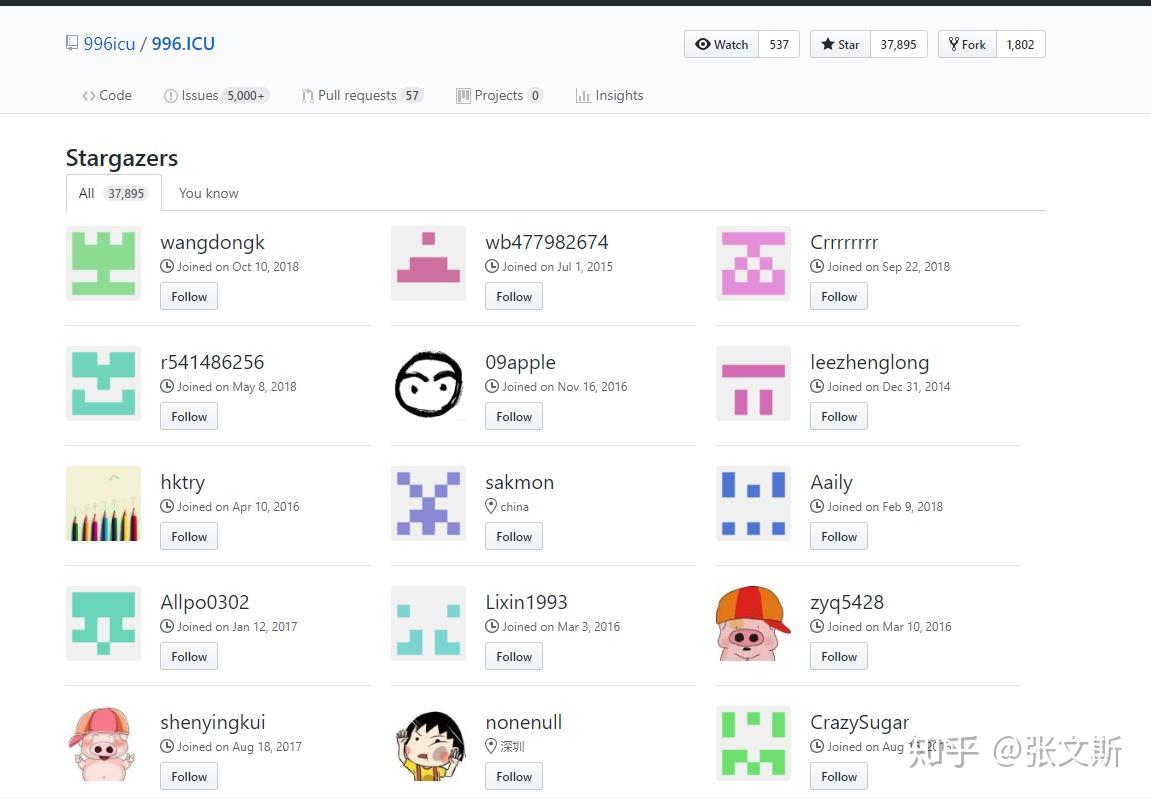Image resolution: width=1151 pixels, height=798 pixels.
Task: Go to the 996icu owner profile
Action: [109, 43]
